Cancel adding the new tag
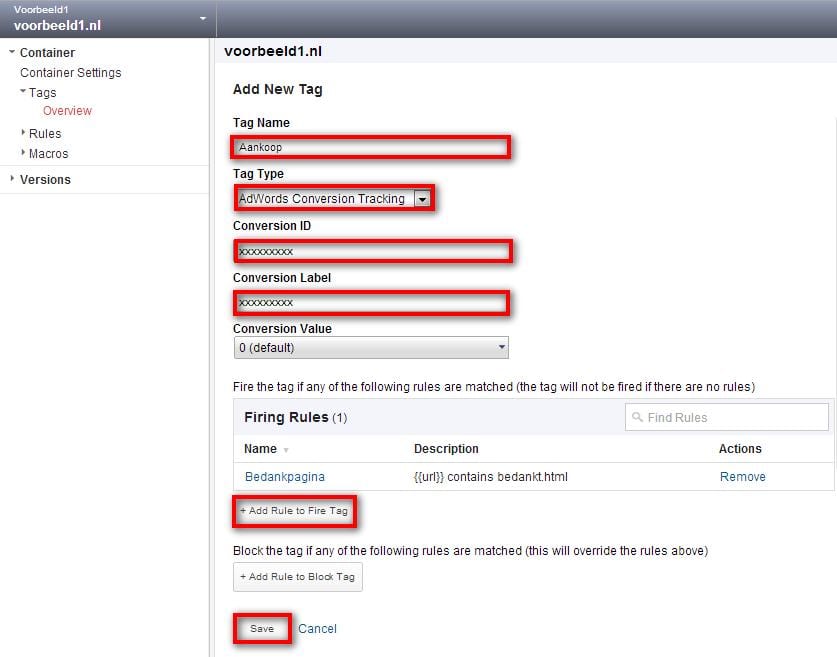Image resolution: width=837 pixels, height=657 pixels. click(x=317, y=629)
